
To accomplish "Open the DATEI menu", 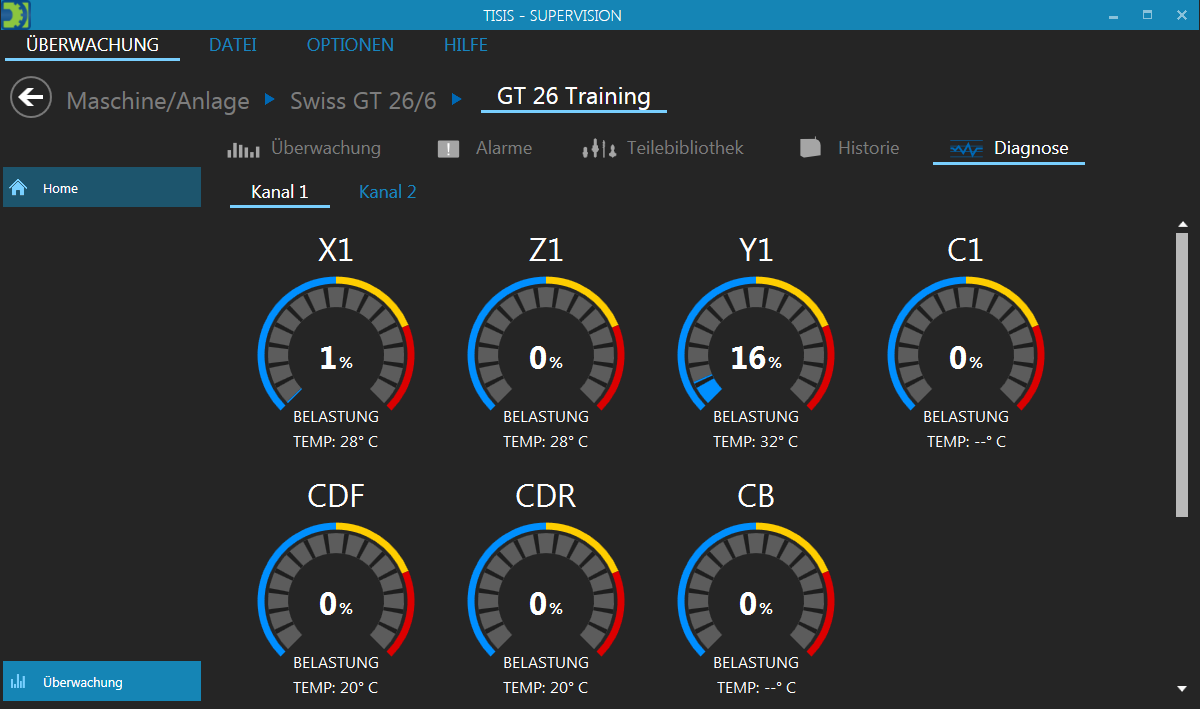I will (x=232, y=45).
